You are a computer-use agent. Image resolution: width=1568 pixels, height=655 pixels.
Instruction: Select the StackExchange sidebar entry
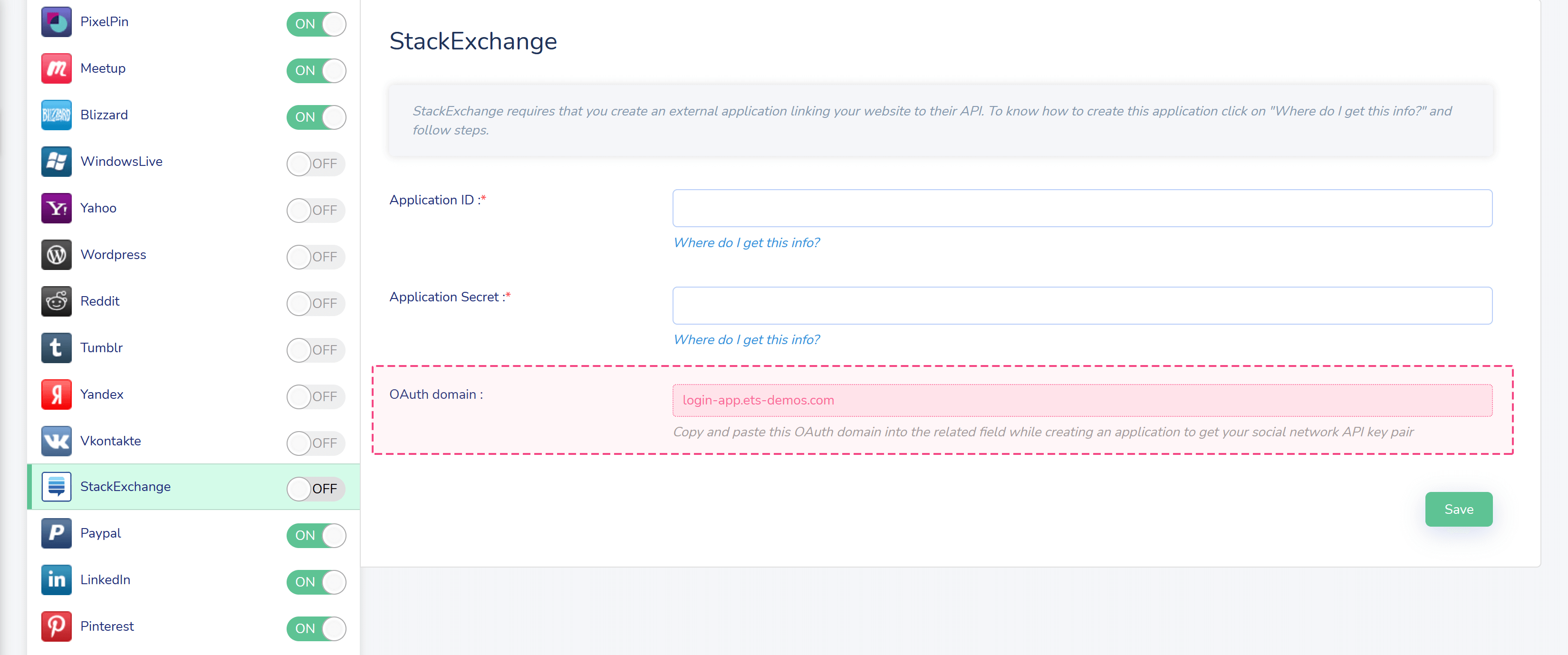[193, 486]
